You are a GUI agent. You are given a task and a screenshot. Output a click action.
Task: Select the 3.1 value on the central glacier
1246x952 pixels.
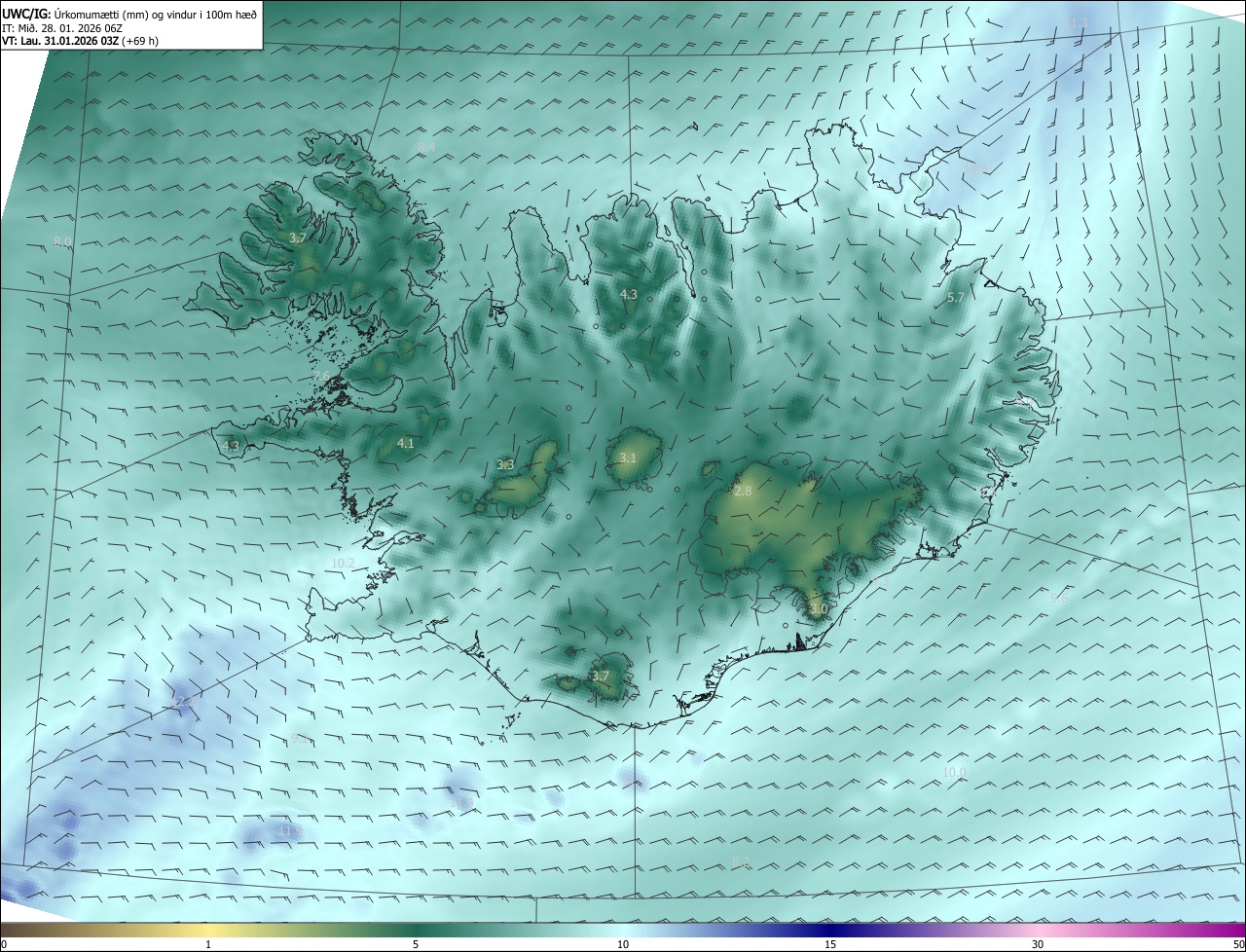pos(628,458)
